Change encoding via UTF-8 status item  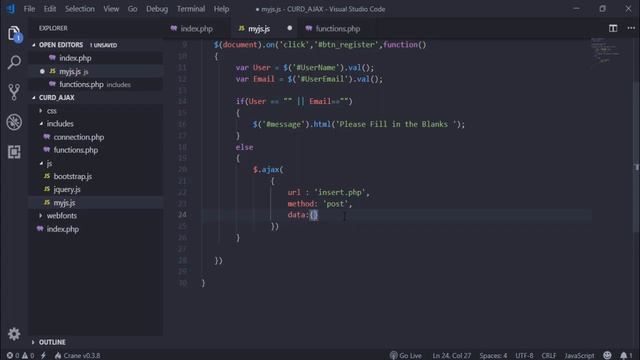coord(524,356)
